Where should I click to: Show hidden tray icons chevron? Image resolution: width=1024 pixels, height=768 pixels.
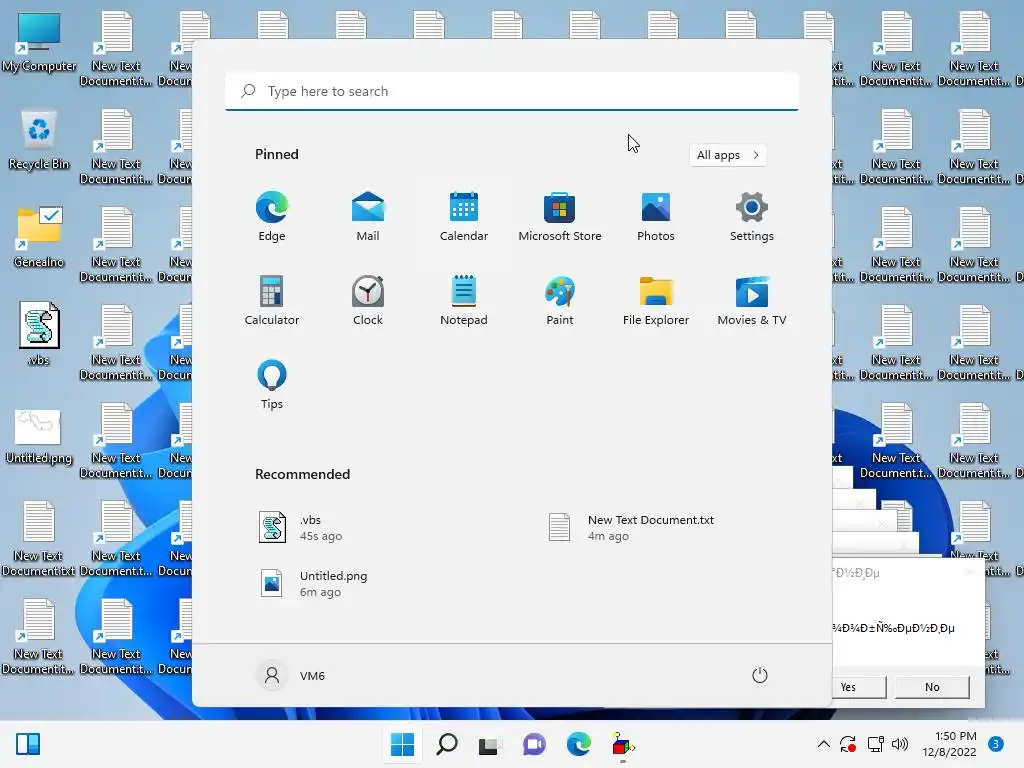point(824,744)
